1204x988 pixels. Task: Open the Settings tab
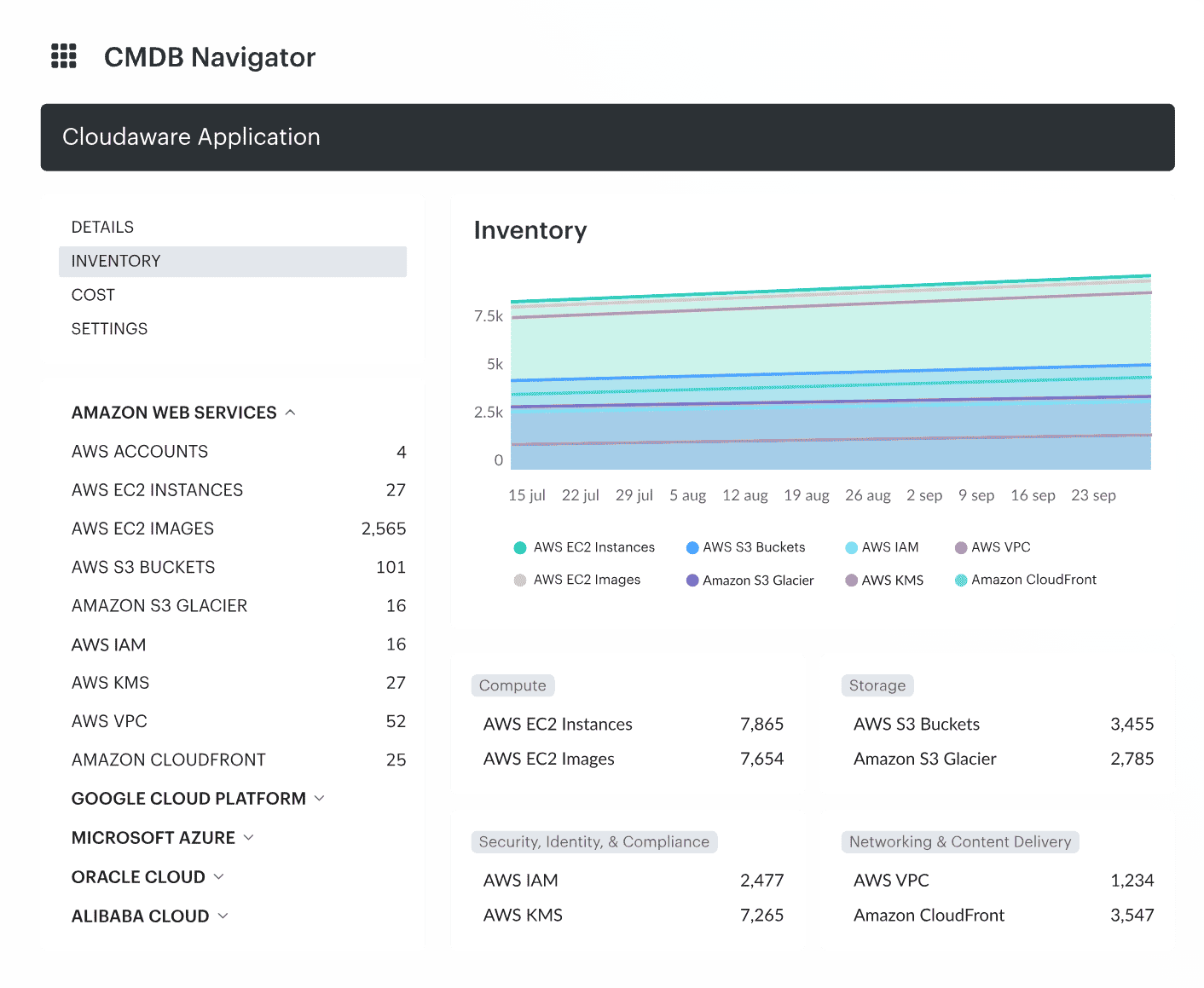coord(109,328)
